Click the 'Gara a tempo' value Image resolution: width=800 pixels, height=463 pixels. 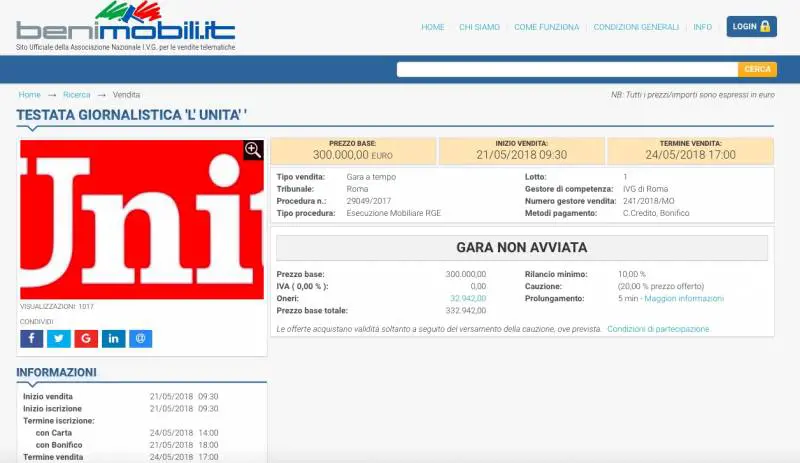point(371,177)
